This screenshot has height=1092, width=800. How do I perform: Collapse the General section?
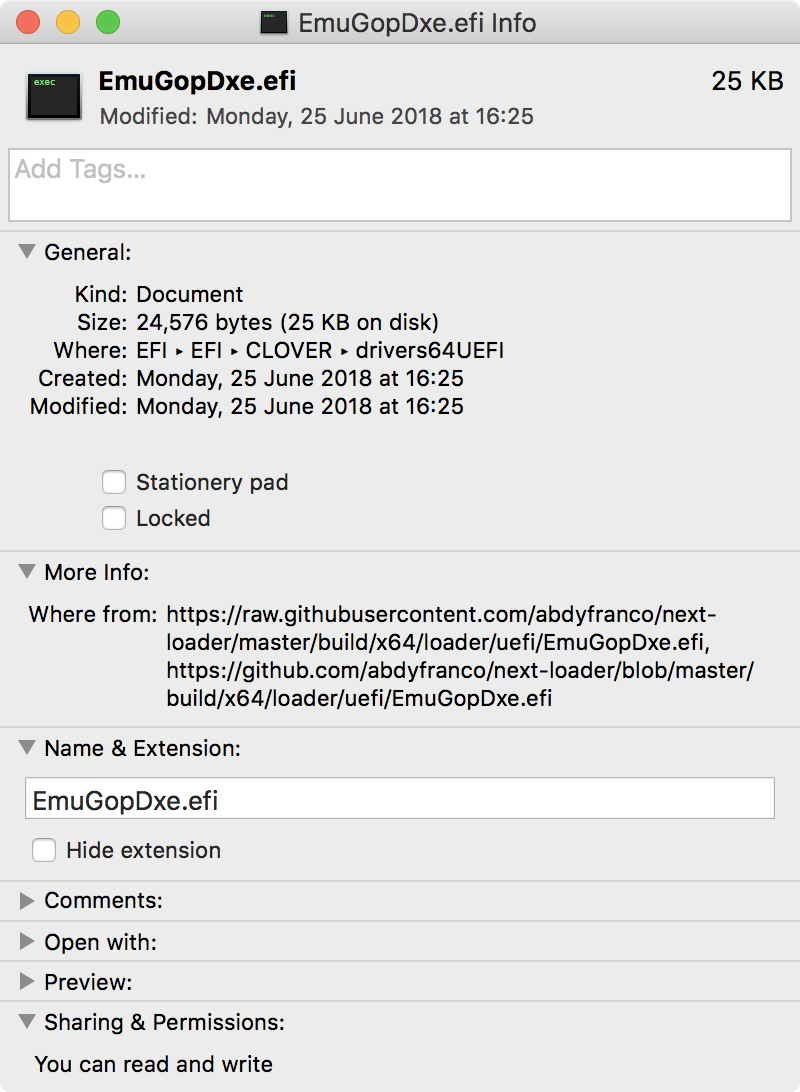(x=27, y=253)
